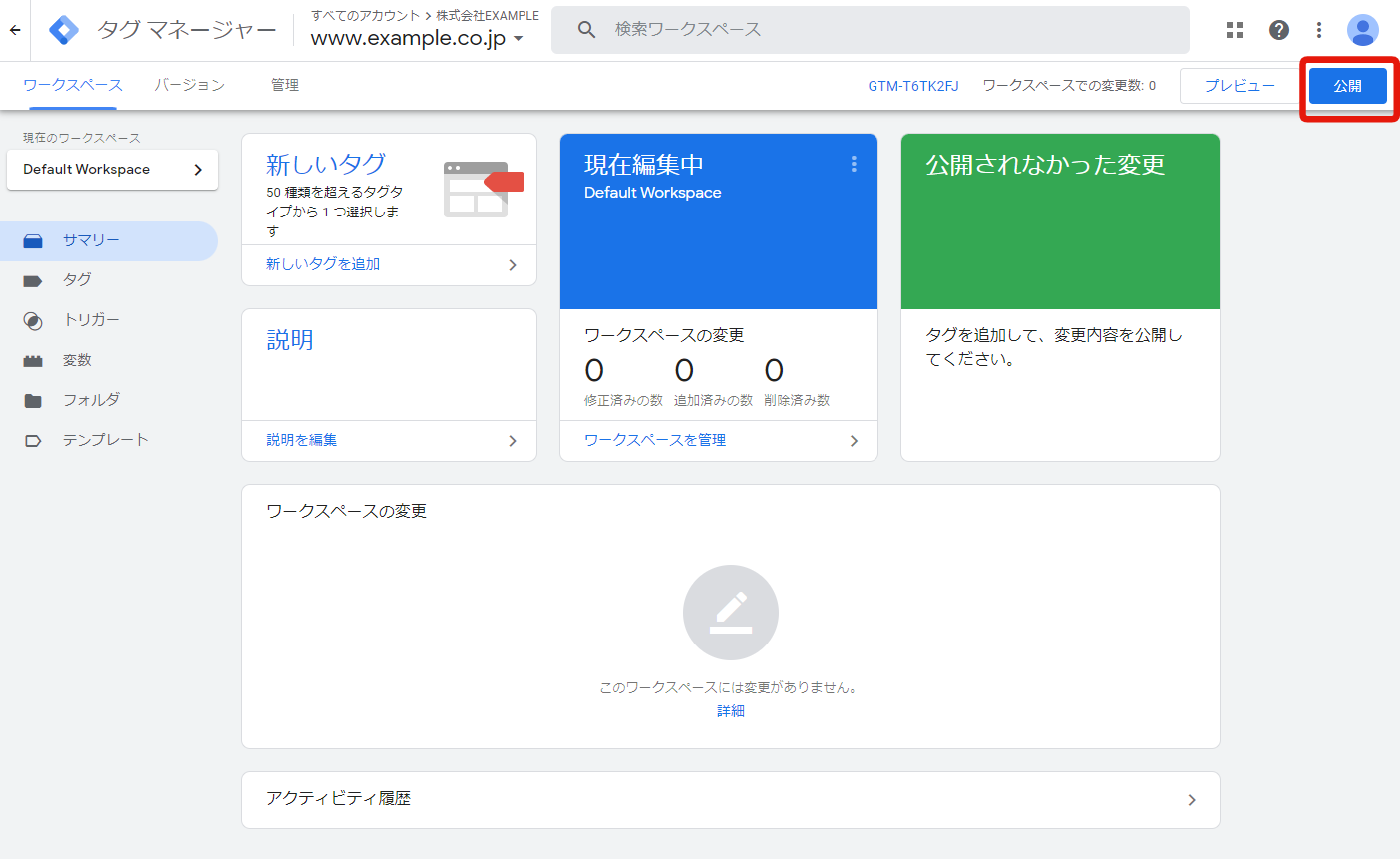Click the 公開されなかった変更 green card
1400x859 pixels.
1060,221
